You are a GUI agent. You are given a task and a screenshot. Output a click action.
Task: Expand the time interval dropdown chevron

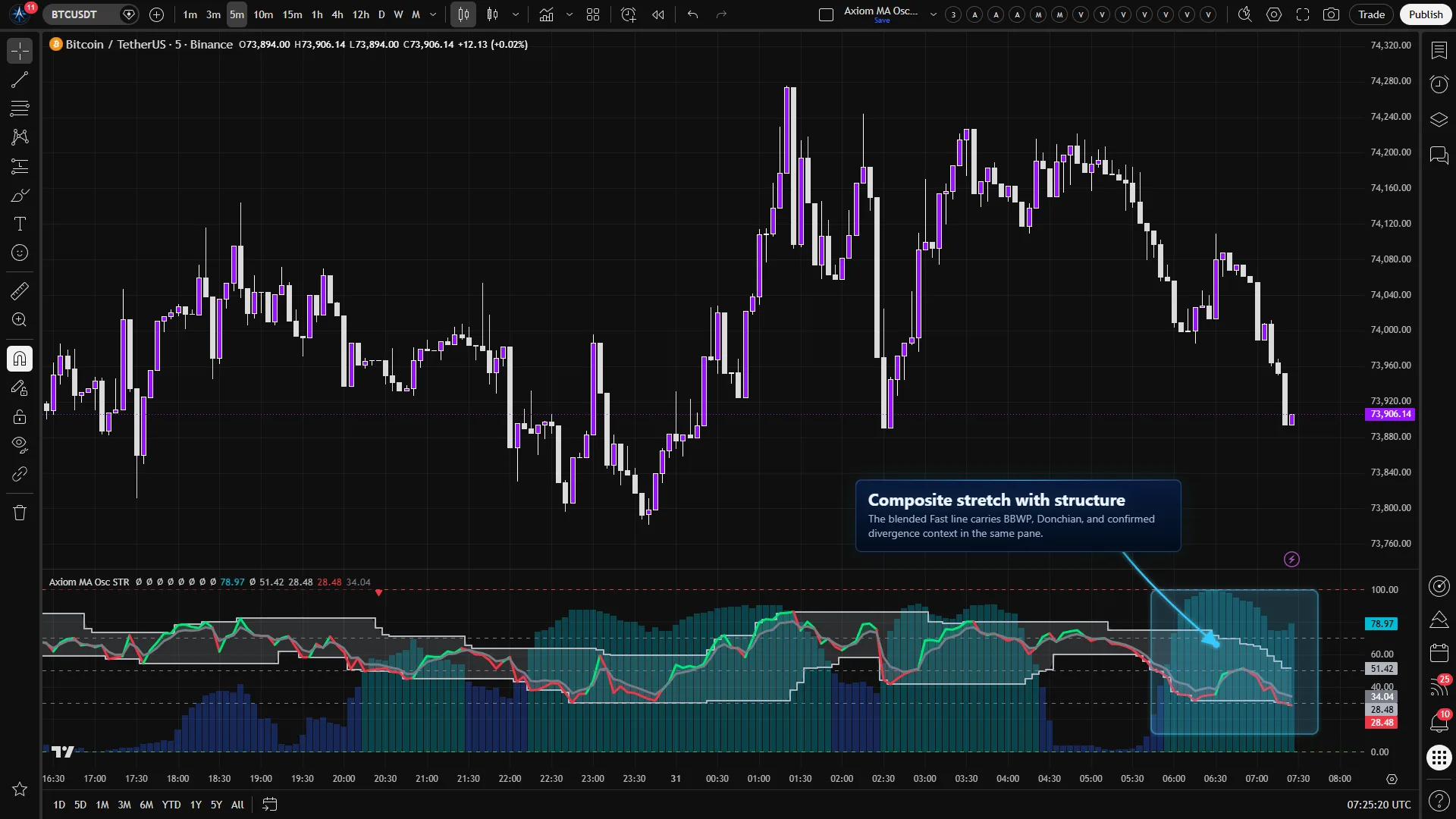coord(434,14)
